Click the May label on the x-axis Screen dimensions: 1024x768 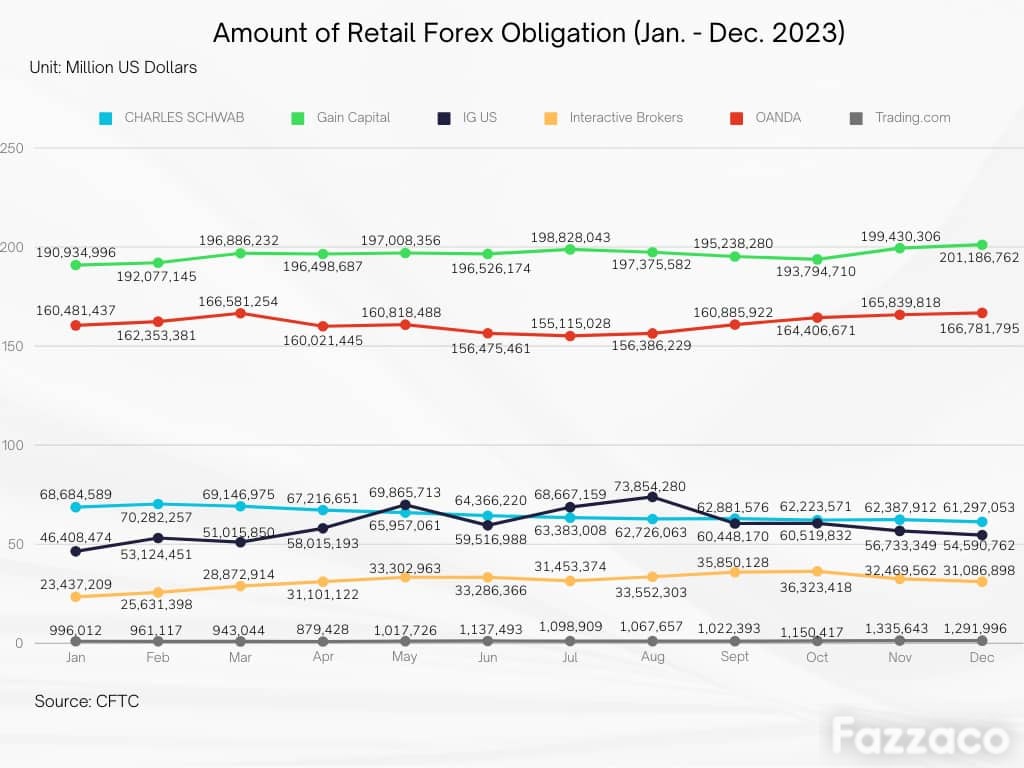click(405, 657)
